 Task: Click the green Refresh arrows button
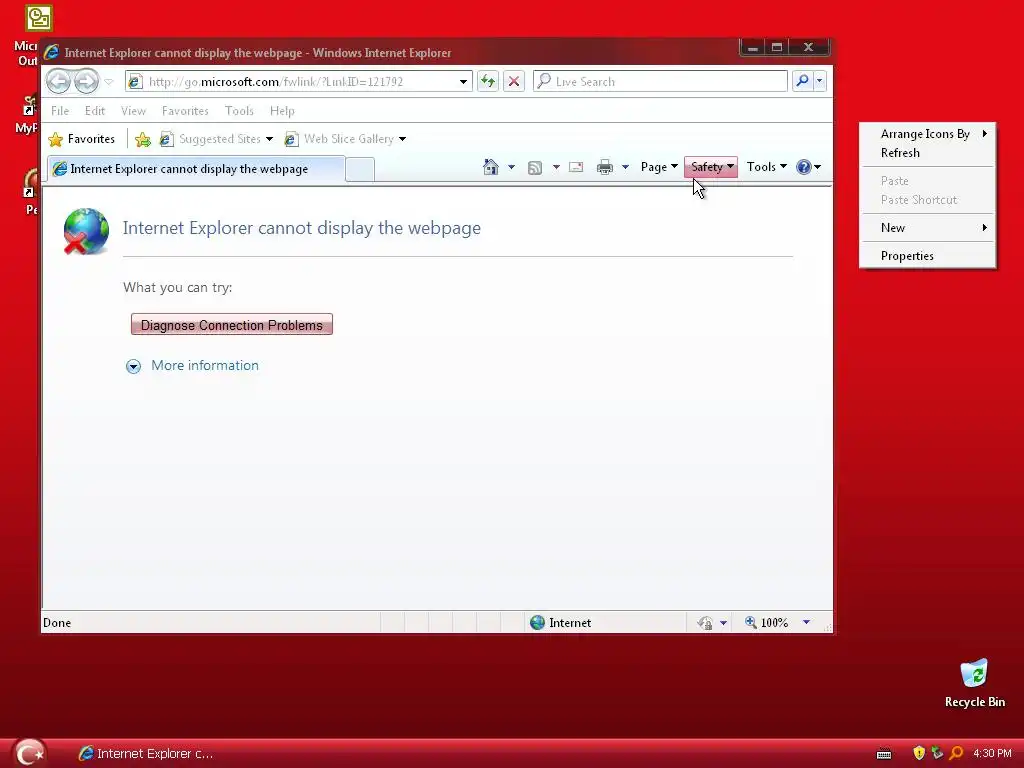point(488,82)
